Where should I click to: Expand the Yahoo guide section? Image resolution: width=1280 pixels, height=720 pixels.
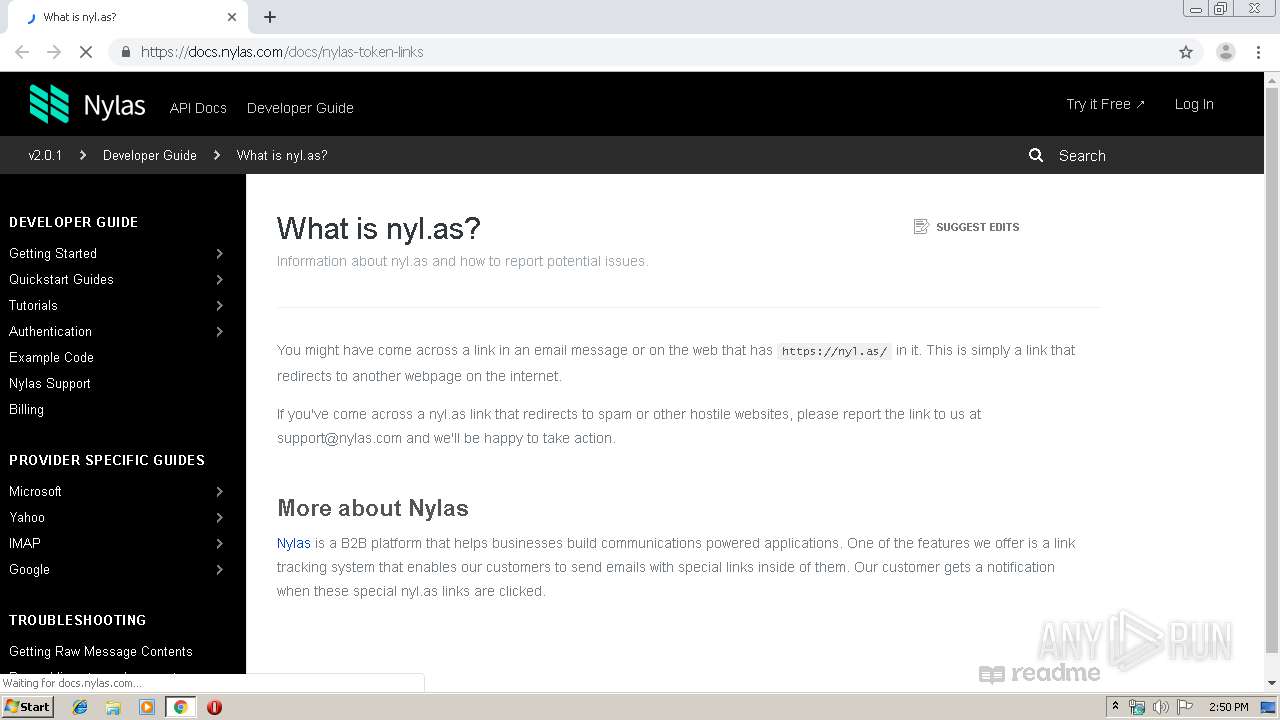220,518
